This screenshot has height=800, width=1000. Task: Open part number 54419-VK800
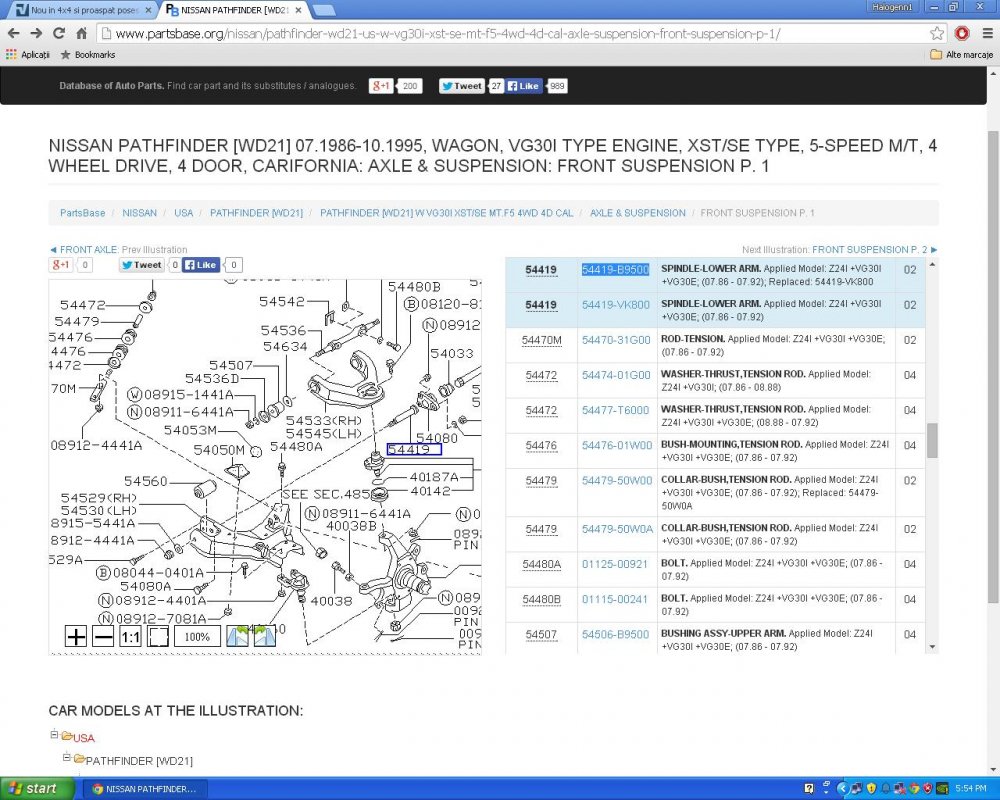(615, 305)
